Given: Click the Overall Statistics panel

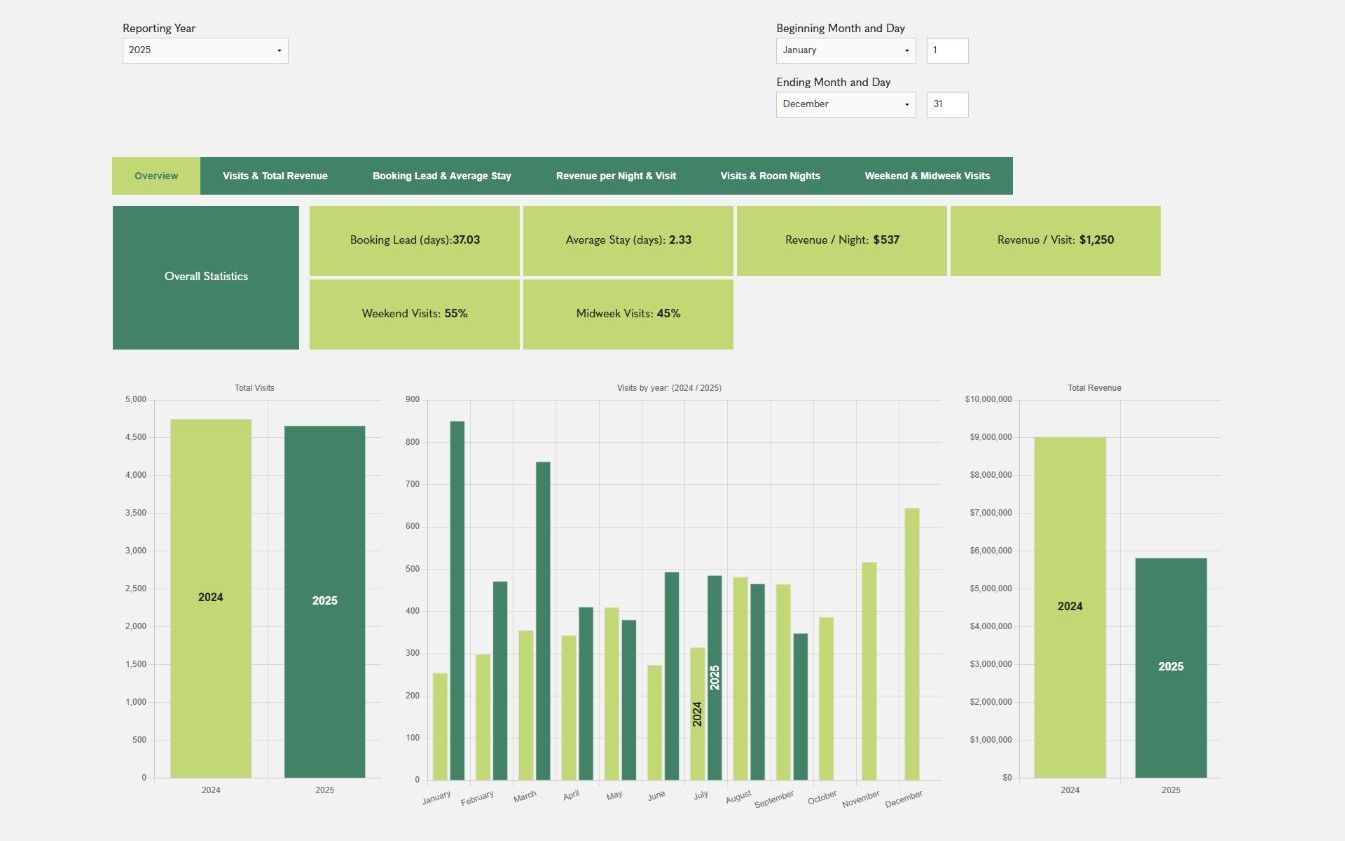Looking at the screenshot, I should (x=205, y=277).
